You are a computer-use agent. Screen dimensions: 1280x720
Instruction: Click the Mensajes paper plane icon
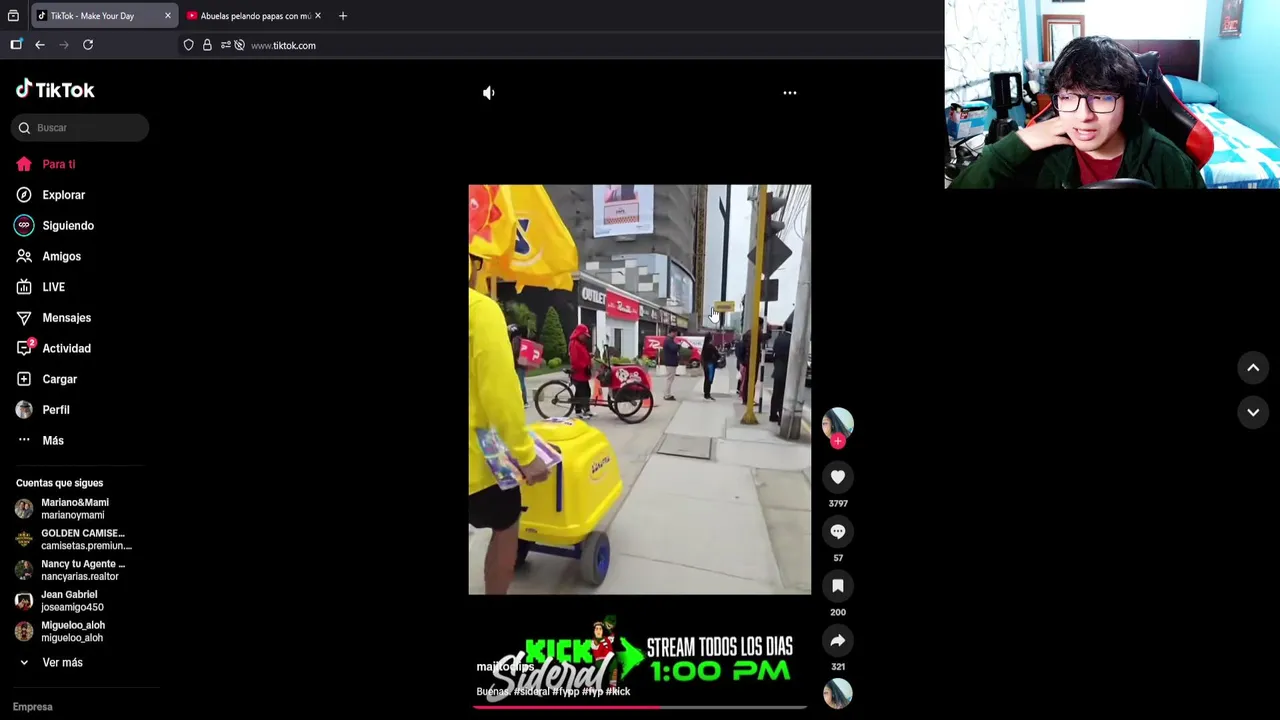[24, 318]
